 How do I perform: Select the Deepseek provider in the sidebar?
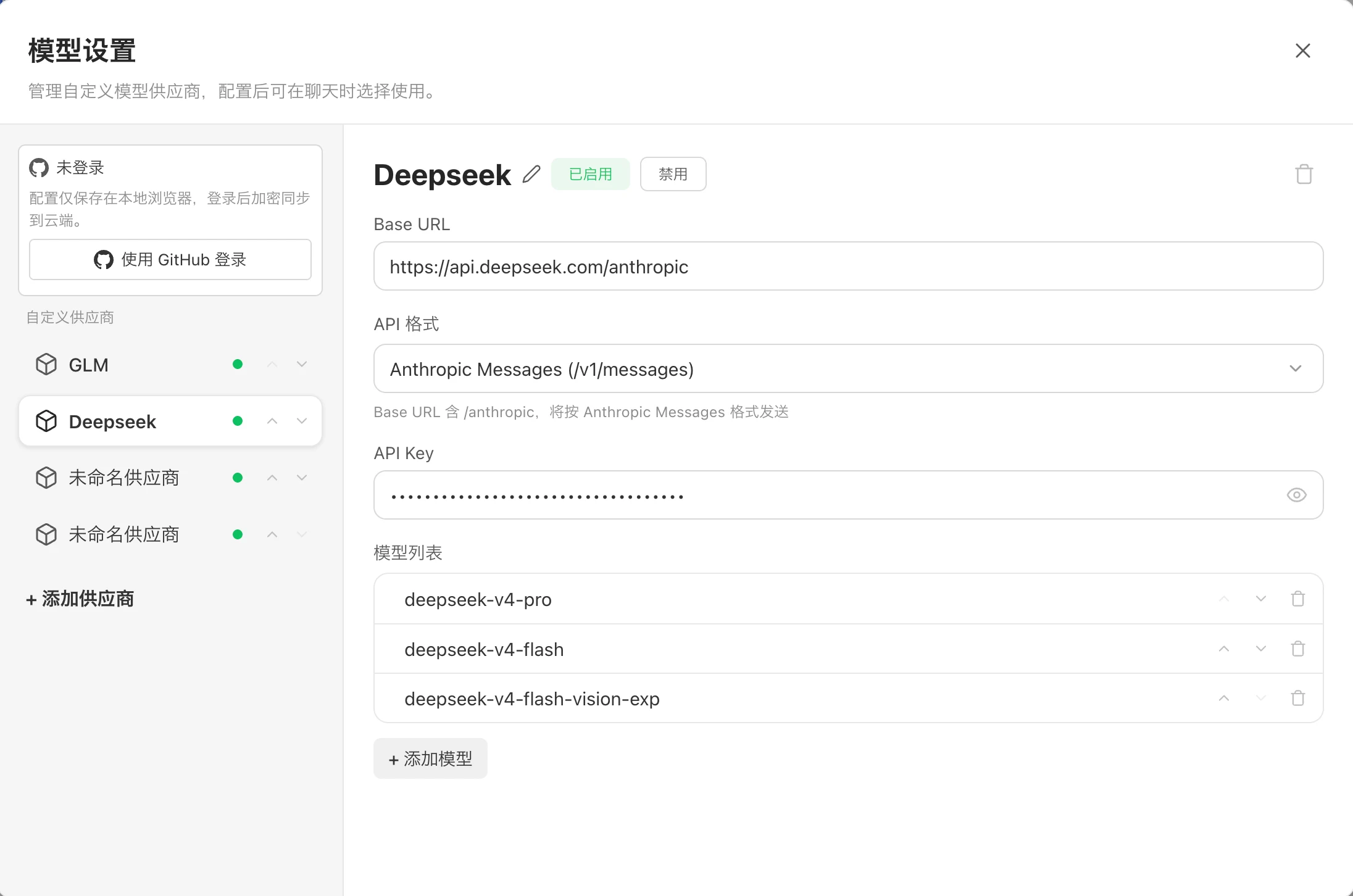pos(170,421)
